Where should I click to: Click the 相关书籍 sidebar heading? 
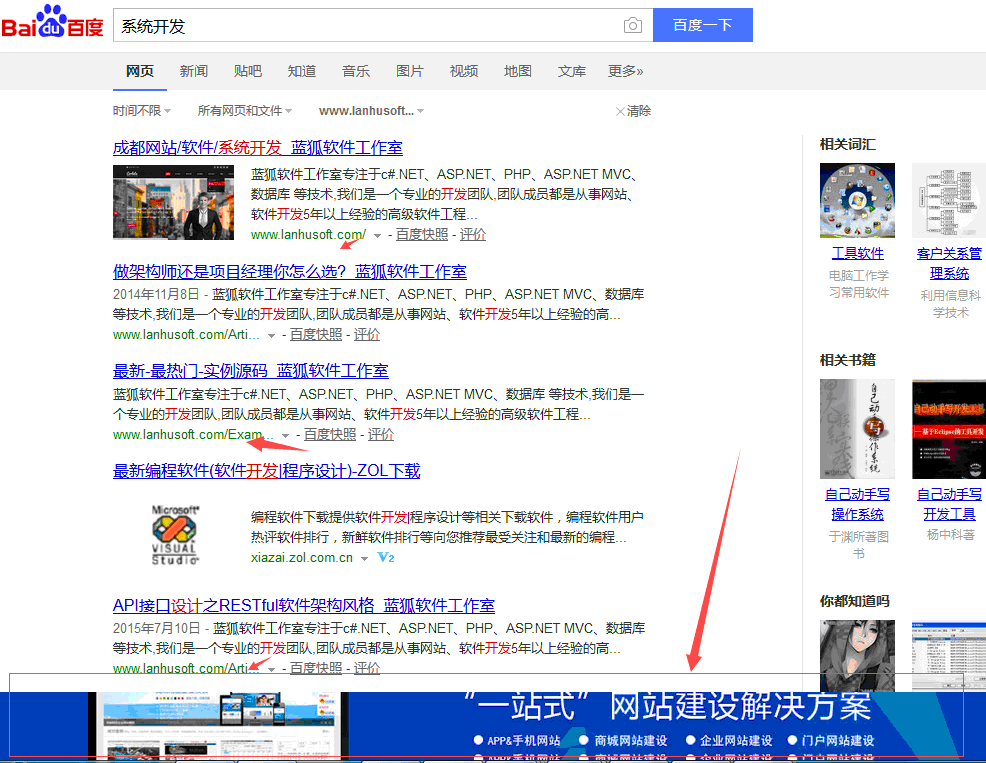point(848,360)
